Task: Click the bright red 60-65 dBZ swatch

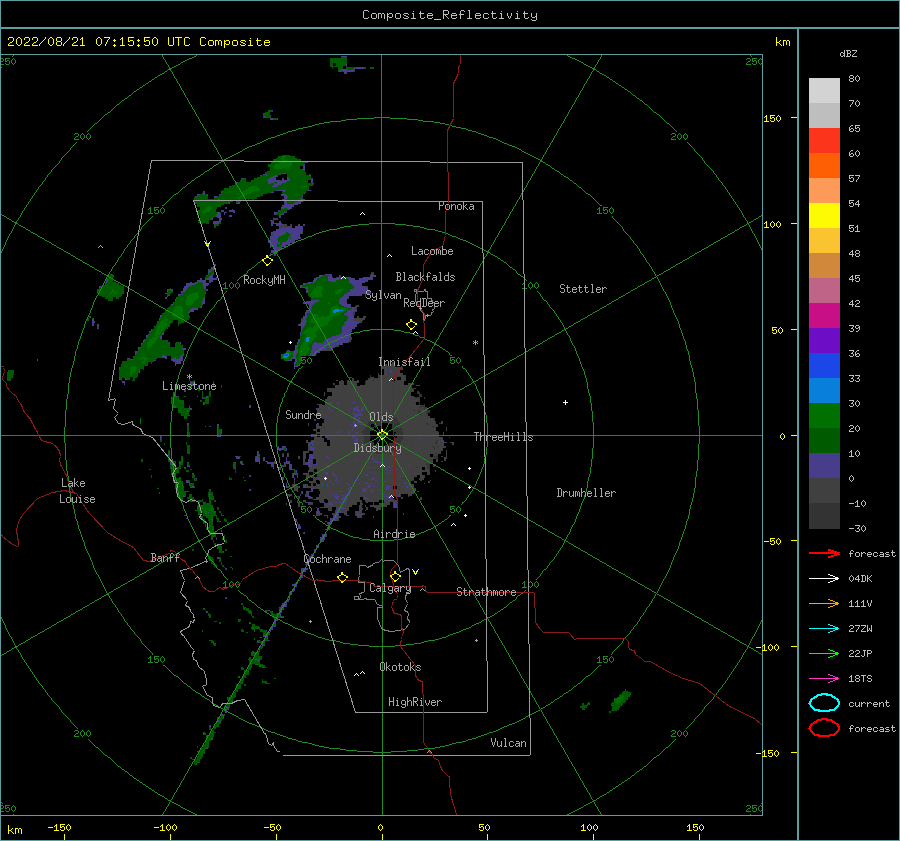Action: click(x=824, y=140)
